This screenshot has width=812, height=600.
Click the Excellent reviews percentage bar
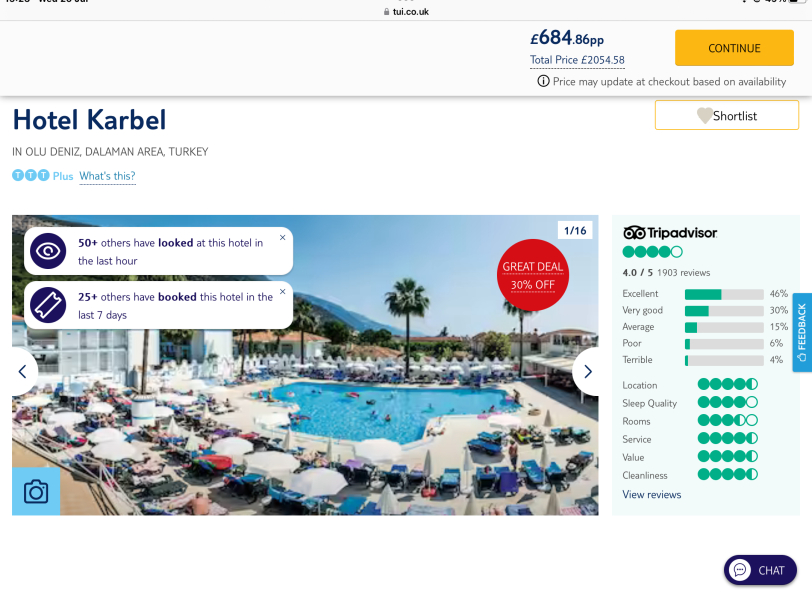pyautogui.click(x=720, y=294)
